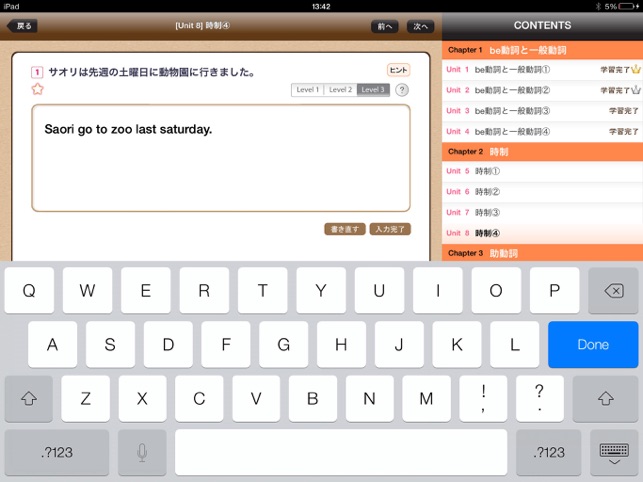Tap the K key
Viewport: 643px width, 482px height.
pyautogui.click(x=457, y=344)
